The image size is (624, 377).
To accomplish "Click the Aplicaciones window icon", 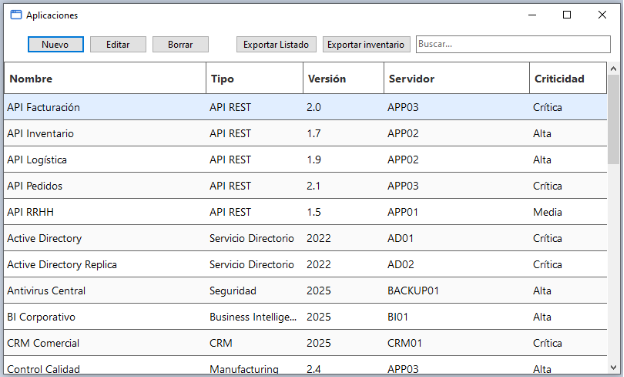I will [x=16, y=15].
